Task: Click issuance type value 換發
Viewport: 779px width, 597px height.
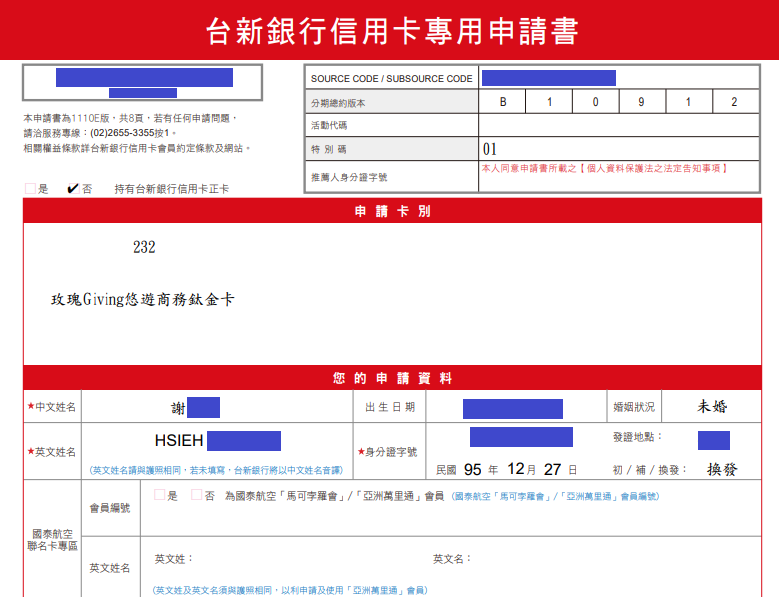Action: point(722,469)
